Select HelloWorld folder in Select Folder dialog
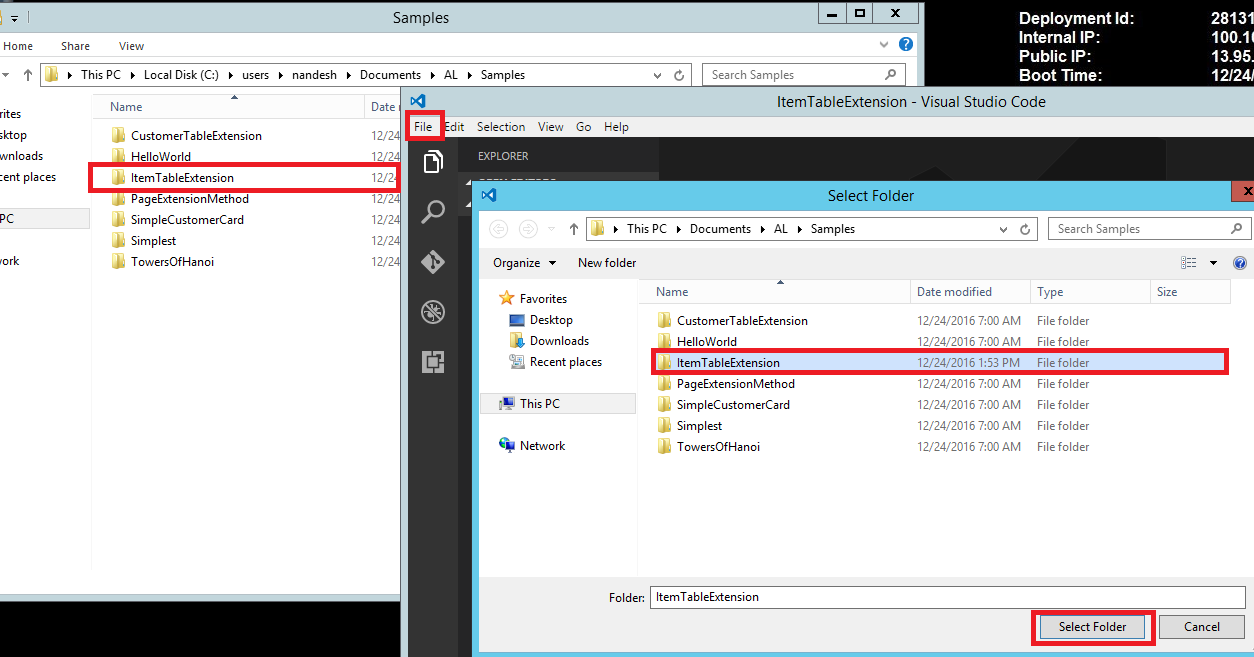This screenshot has height=657, width=1254. [x=706, y=342]
